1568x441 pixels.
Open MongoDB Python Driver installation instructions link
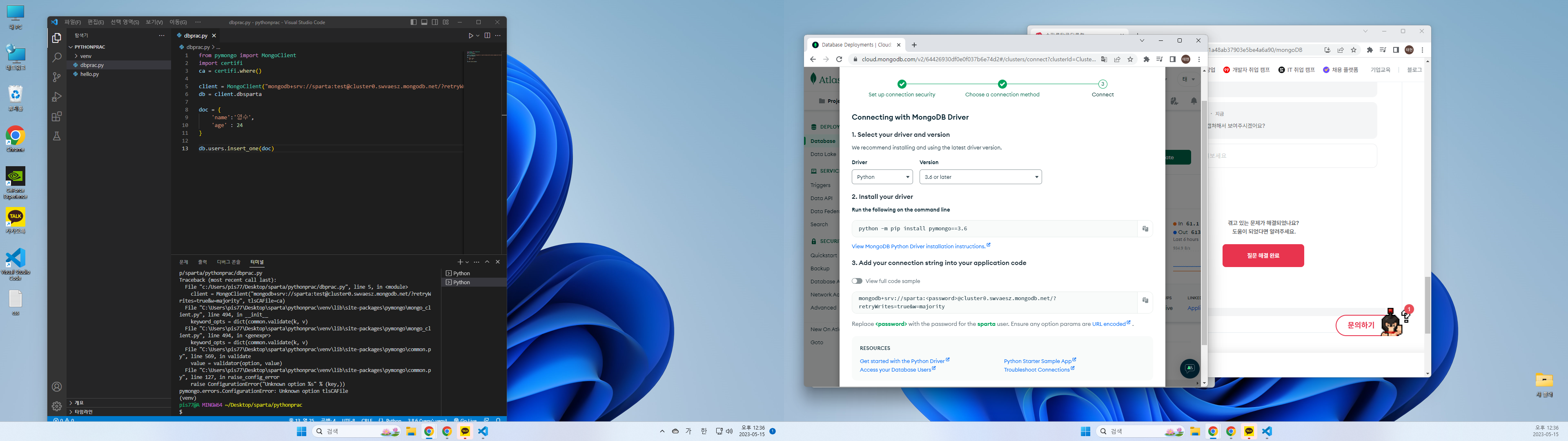[x=920, y=246]
